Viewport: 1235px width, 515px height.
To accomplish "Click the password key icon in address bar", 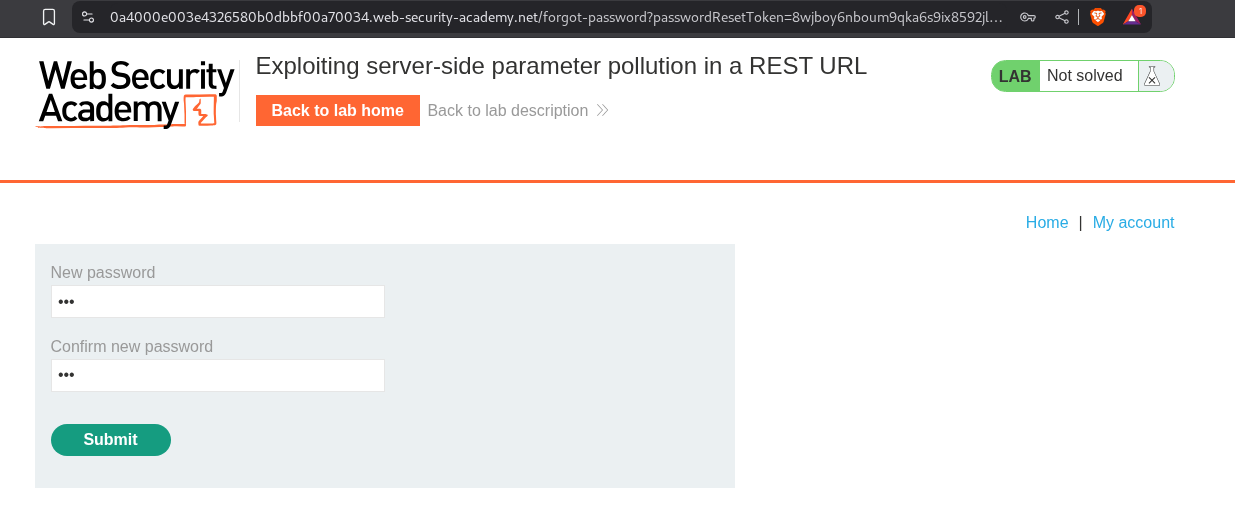I will coord(1028,17).
